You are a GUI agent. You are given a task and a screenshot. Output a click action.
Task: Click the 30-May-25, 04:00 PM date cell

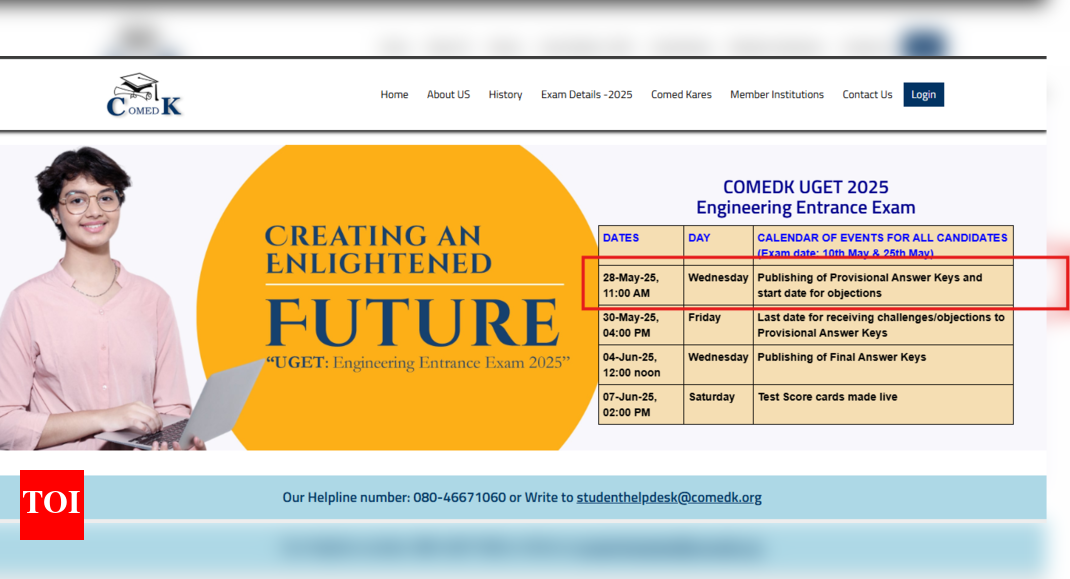[x=641, y=325]
